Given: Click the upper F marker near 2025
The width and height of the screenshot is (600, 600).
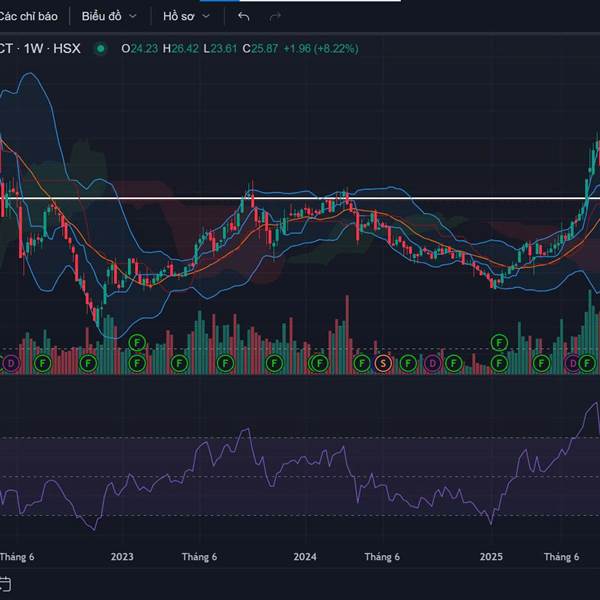Looking at the screenshot, I should click(x=499, y=342).
